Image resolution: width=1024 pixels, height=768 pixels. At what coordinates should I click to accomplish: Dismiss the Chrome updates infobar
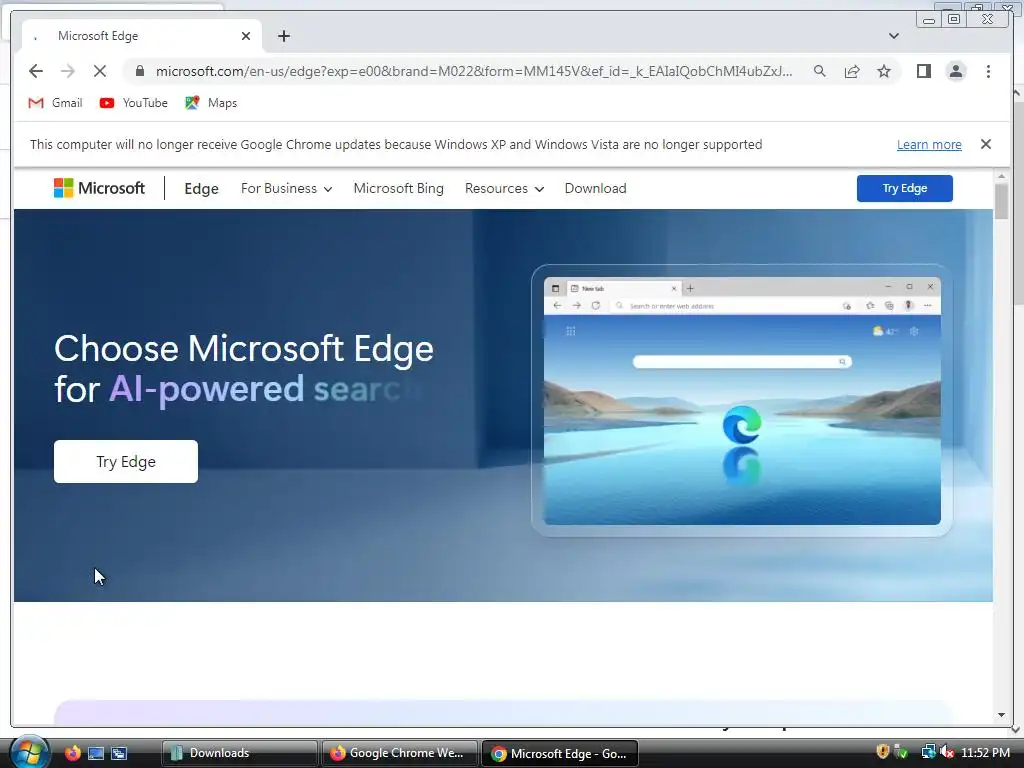point(985,144)
